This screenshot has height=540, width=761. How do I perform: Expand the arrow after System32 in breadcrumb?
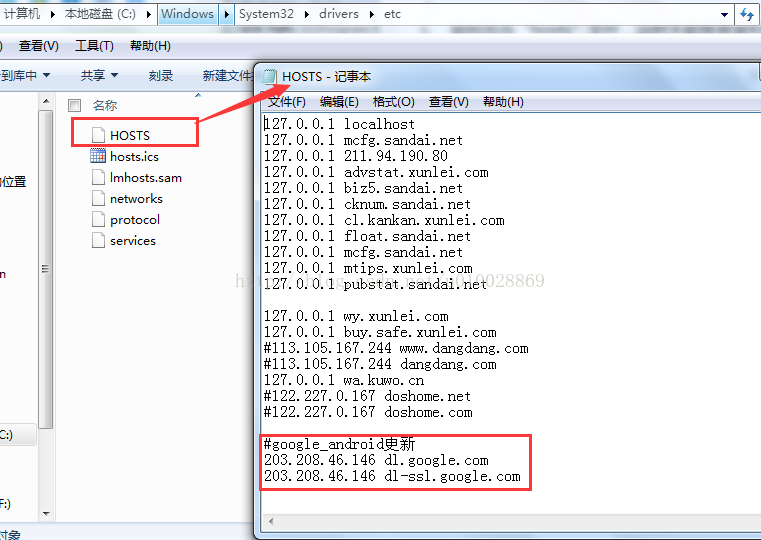(x=307, y=14)
